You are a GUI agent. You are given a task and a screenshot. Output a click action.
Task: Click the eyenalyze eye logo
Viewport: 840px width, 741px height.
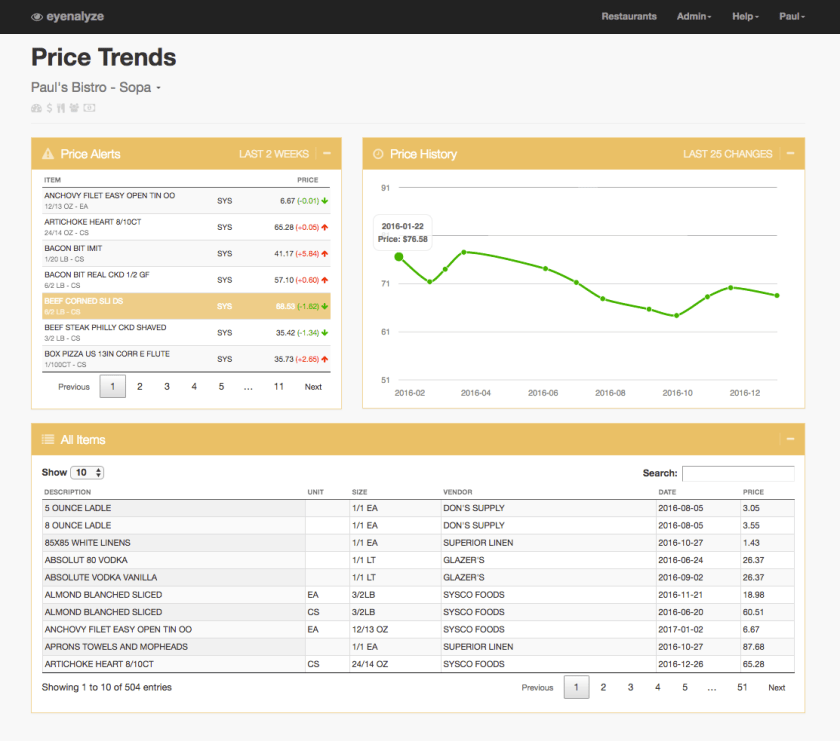pos(36,16)
